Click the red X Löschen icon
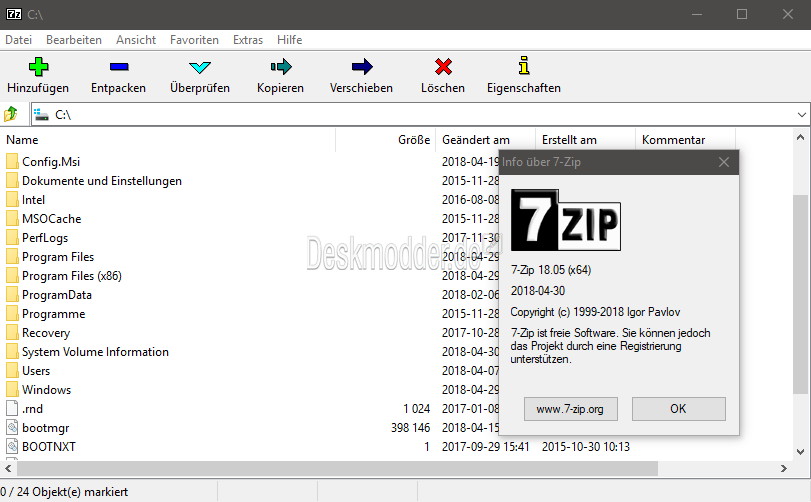The height and width of the screenshot is (502, 811). click(x=443, y=67)
